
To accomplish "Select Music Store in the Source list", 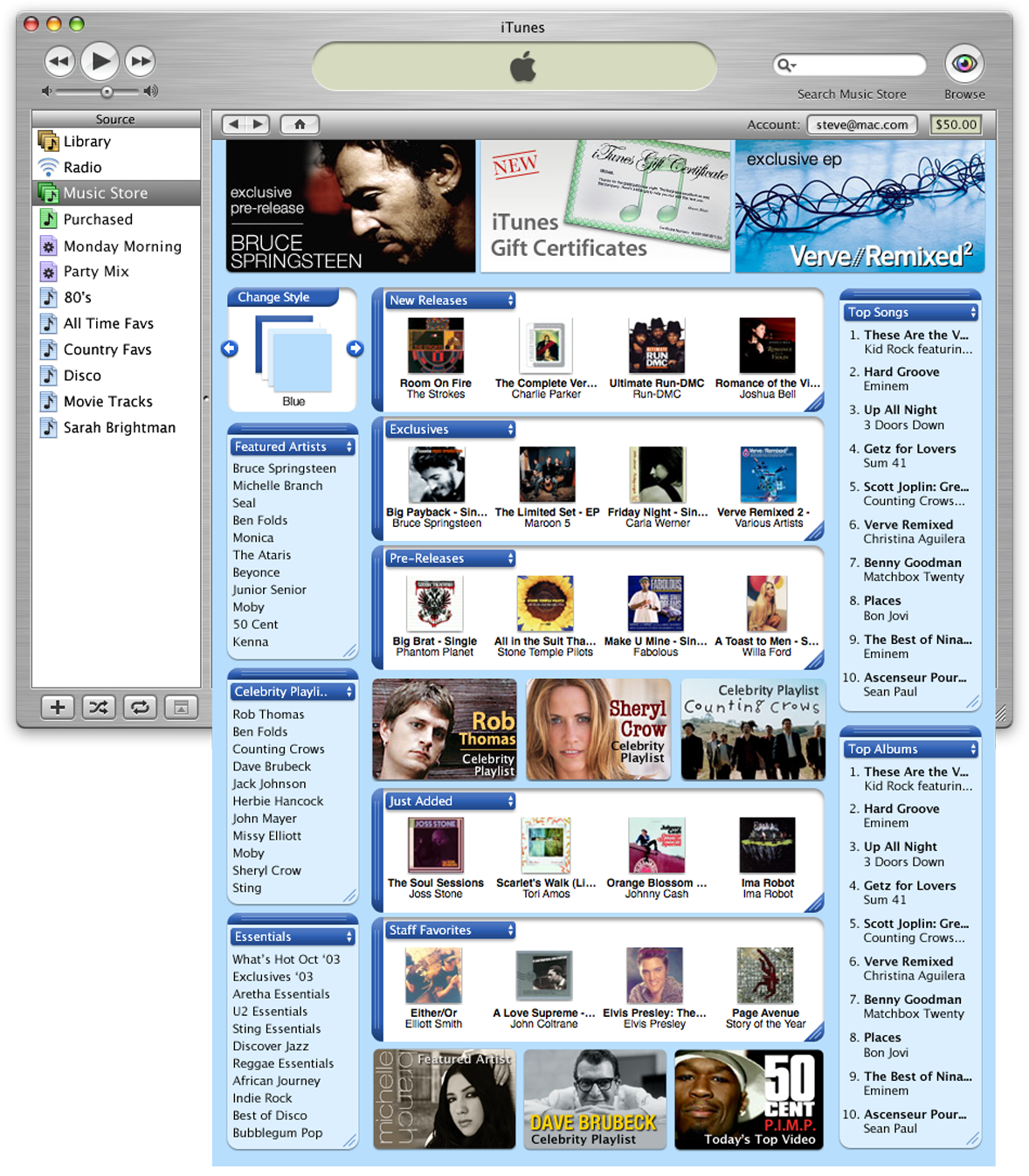I will click(116, 193).
